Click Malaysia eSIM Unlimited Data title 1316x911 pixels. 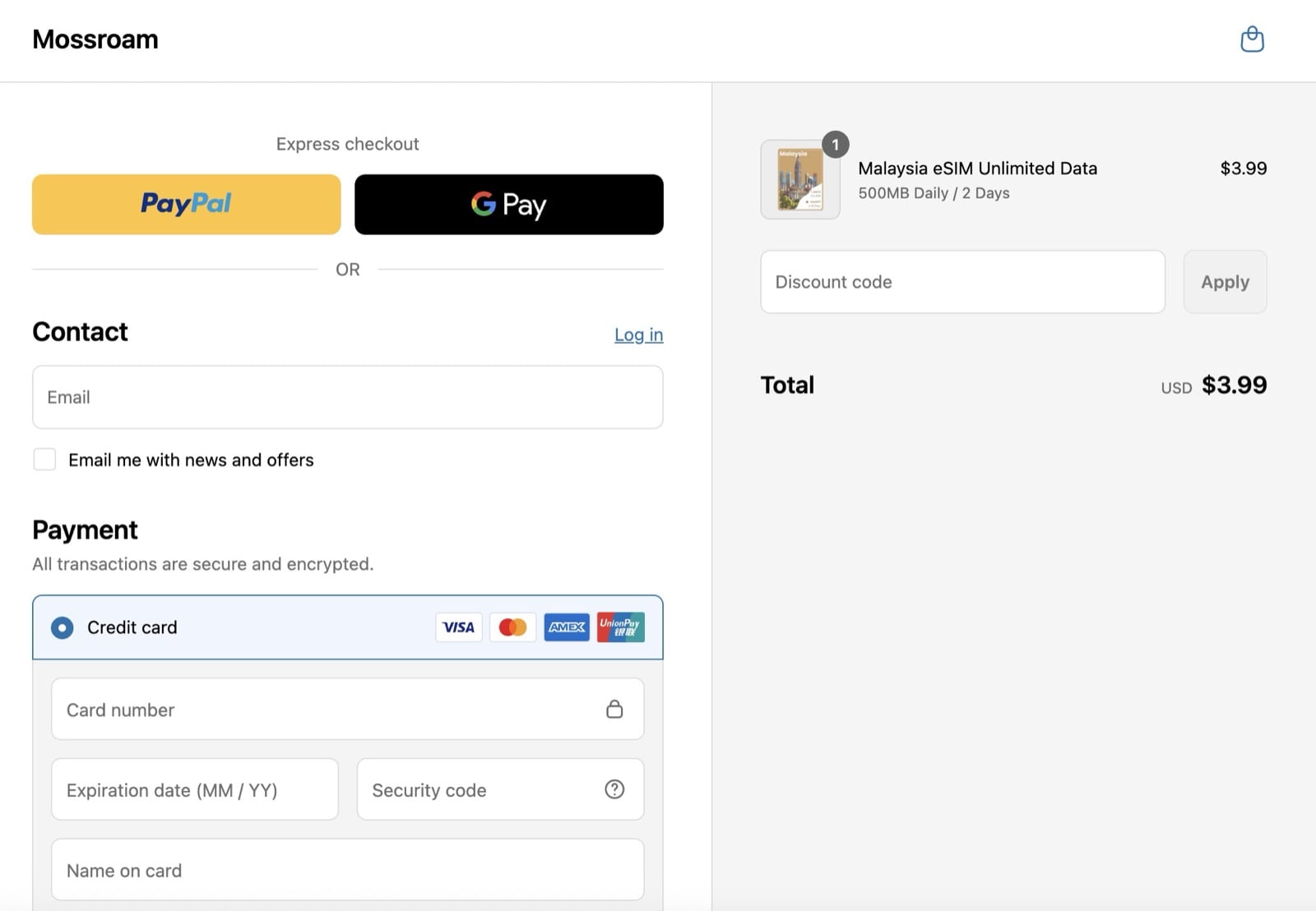click(977, 169)
